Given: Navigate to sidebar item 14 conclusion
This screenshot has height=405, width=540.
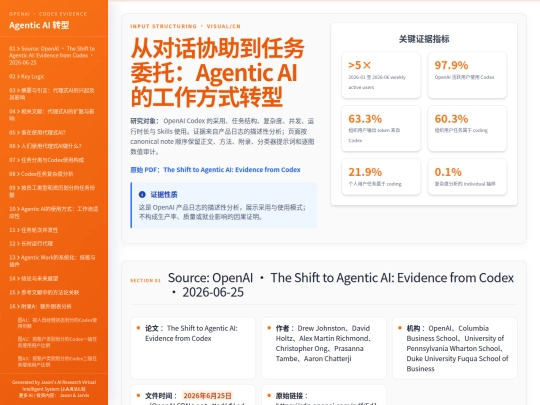Looking at the screenshot, I should tap(33, 278).
